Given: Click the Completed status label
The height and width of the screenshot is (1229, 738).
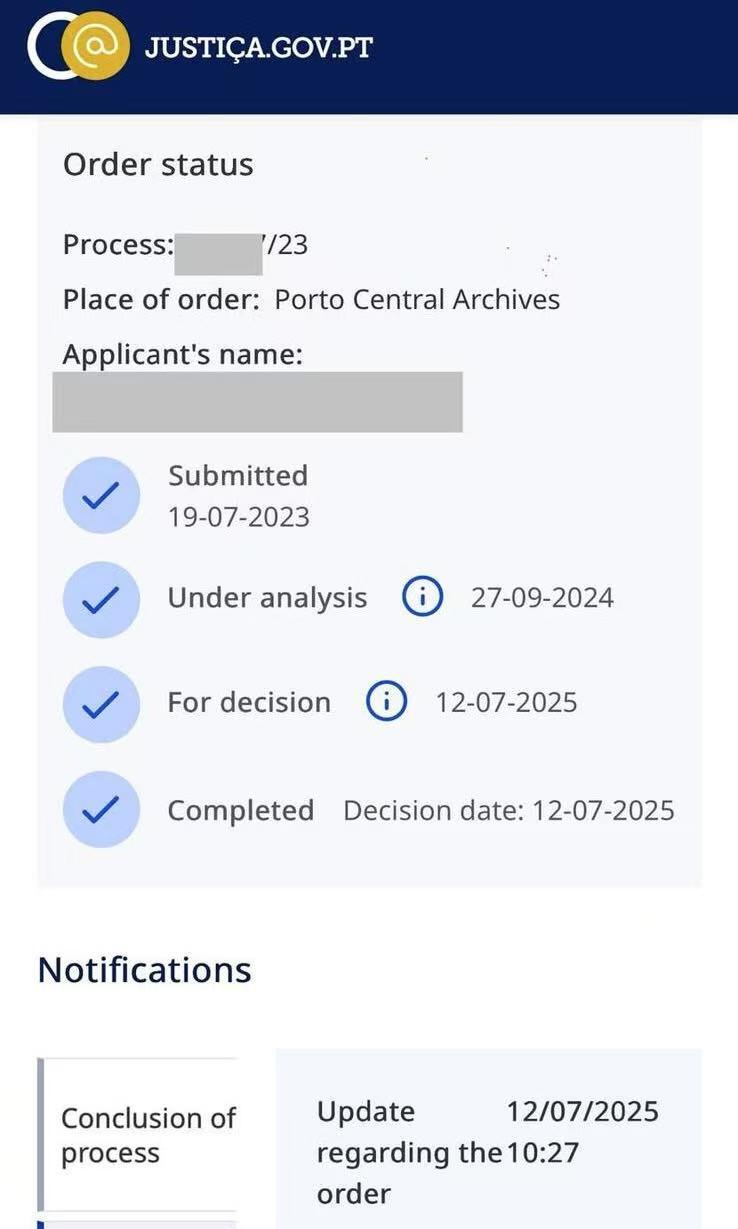Looking at the screenshot, I should point(241,810).
